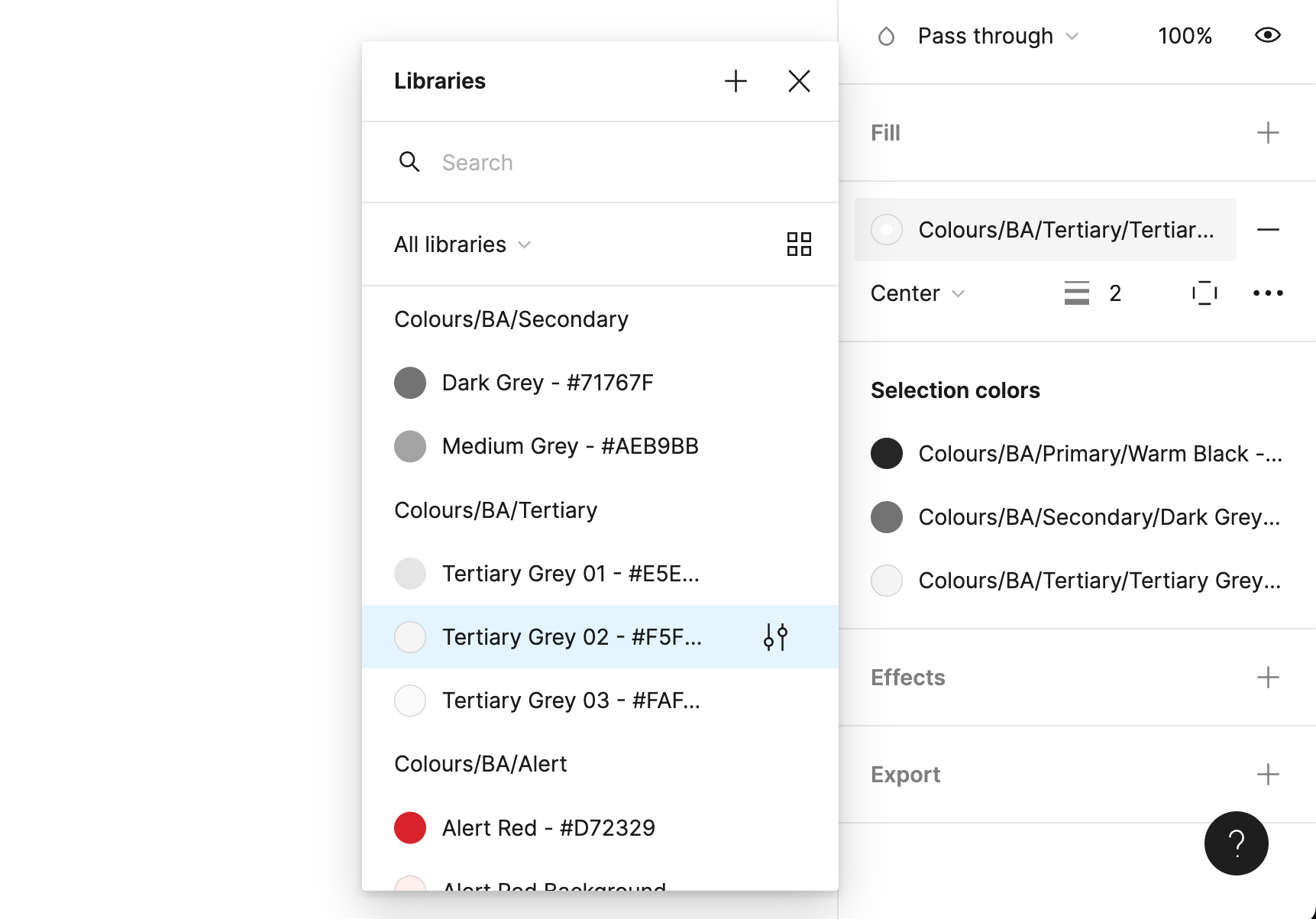1316x919 pixels.
Task: Open the Center stroke alignment dropdown
Action: click(917, 293)
